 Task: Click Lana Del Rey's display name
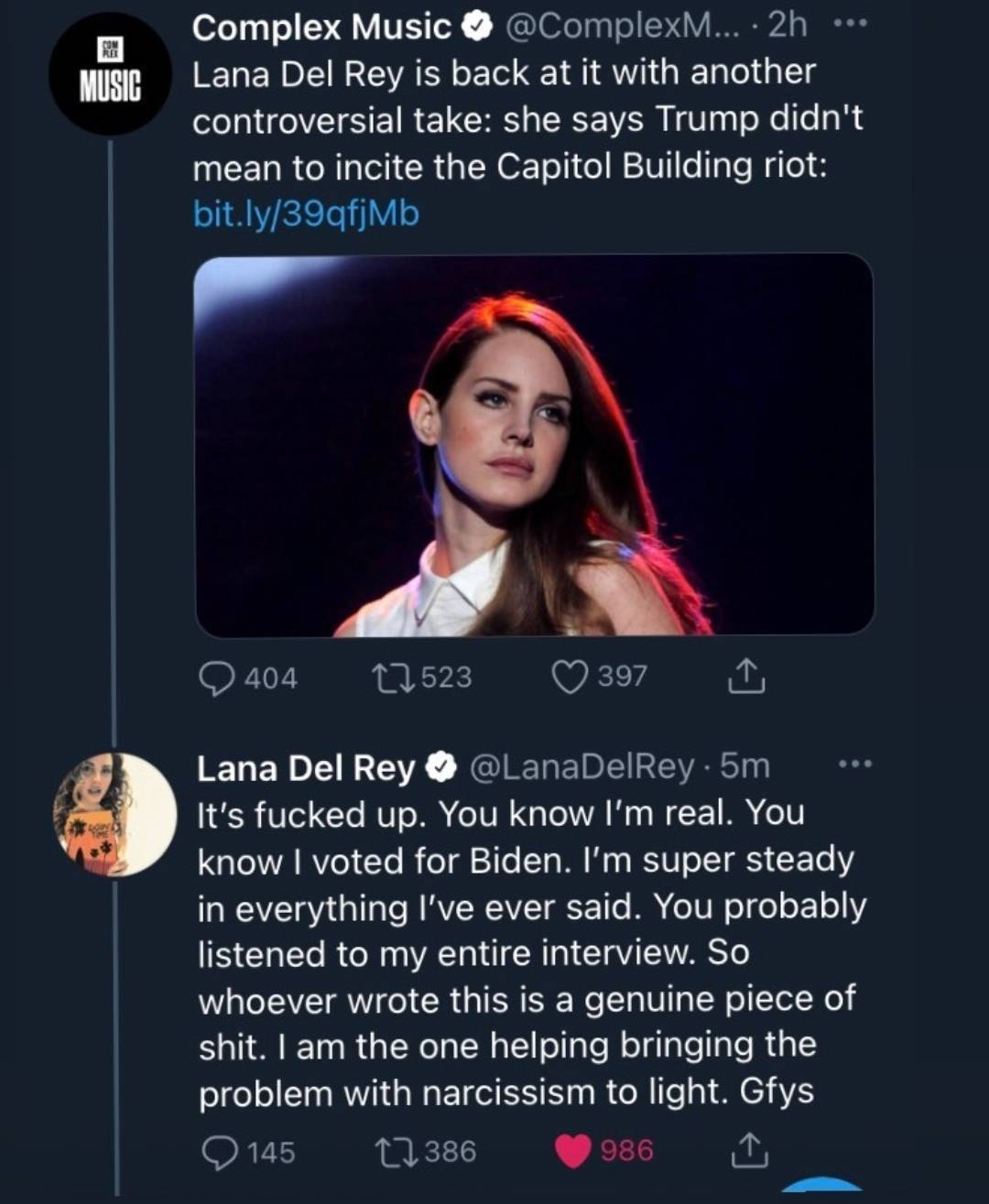click(x=306, y=767)
